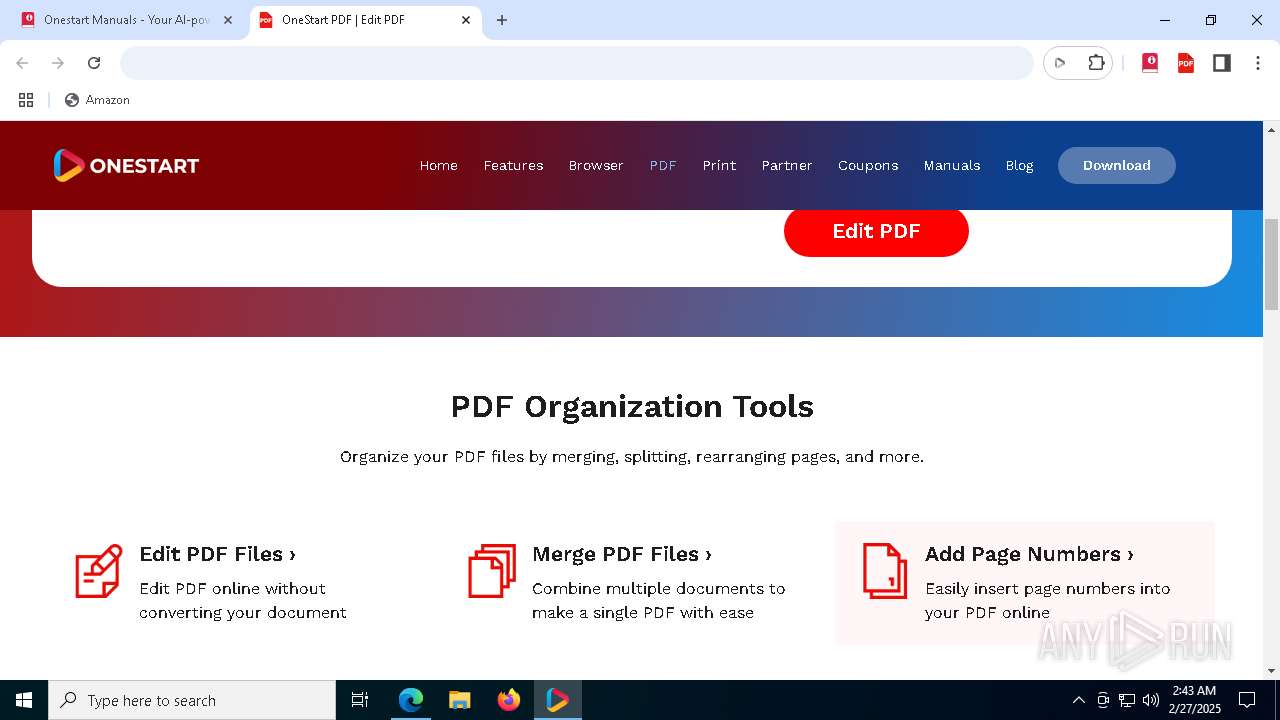Click the PDF Organization Tools heading

632,406
